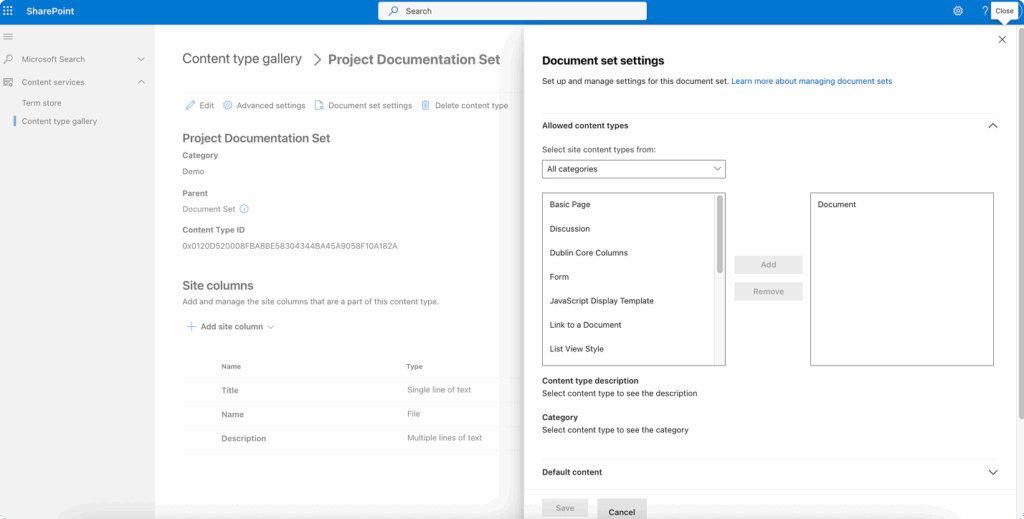Close the Document set settings panel

point(1002,40)
